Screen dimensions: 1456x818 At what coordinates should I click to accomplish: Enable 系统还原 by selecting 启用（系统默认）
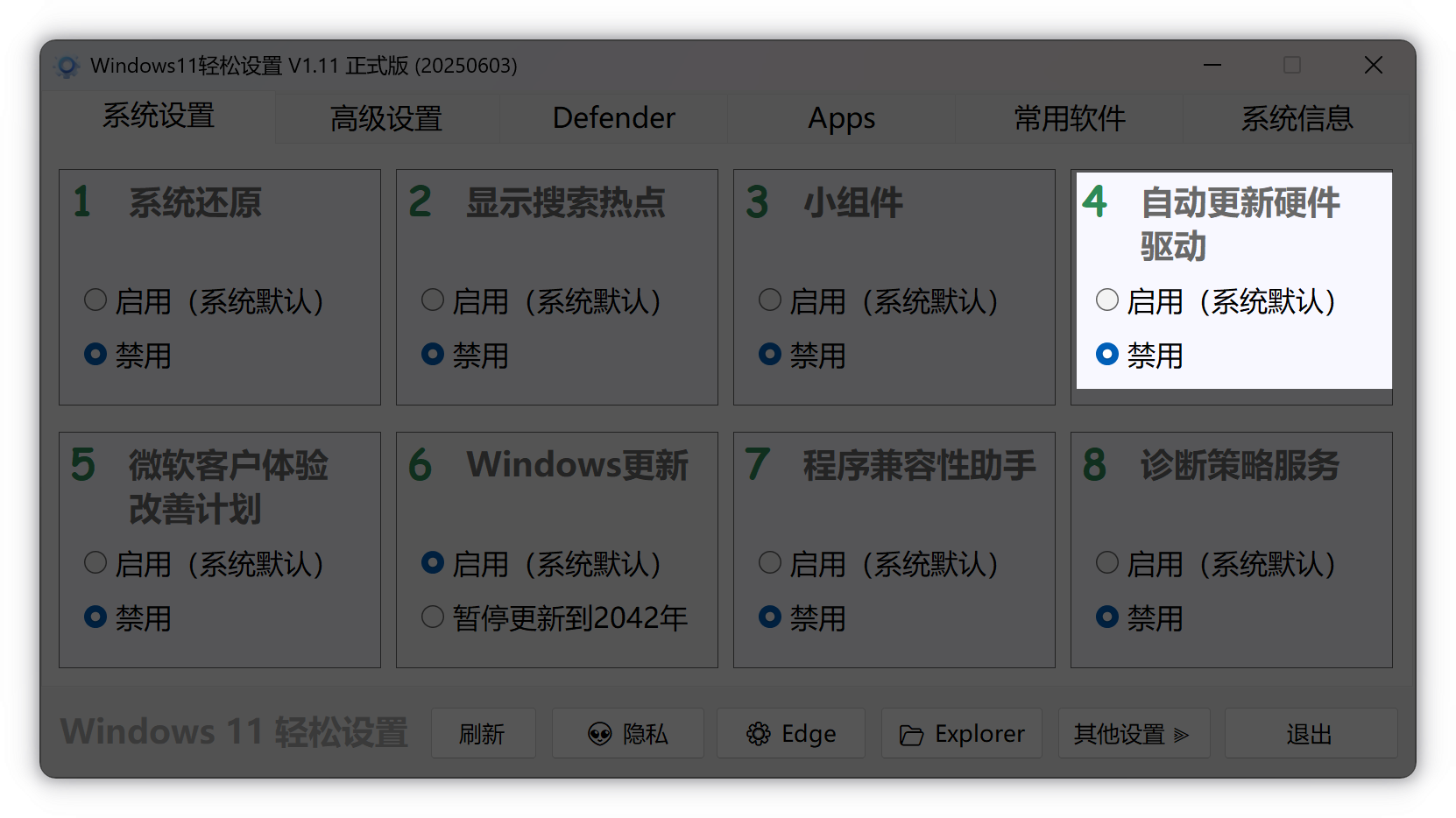coord(95,300)
